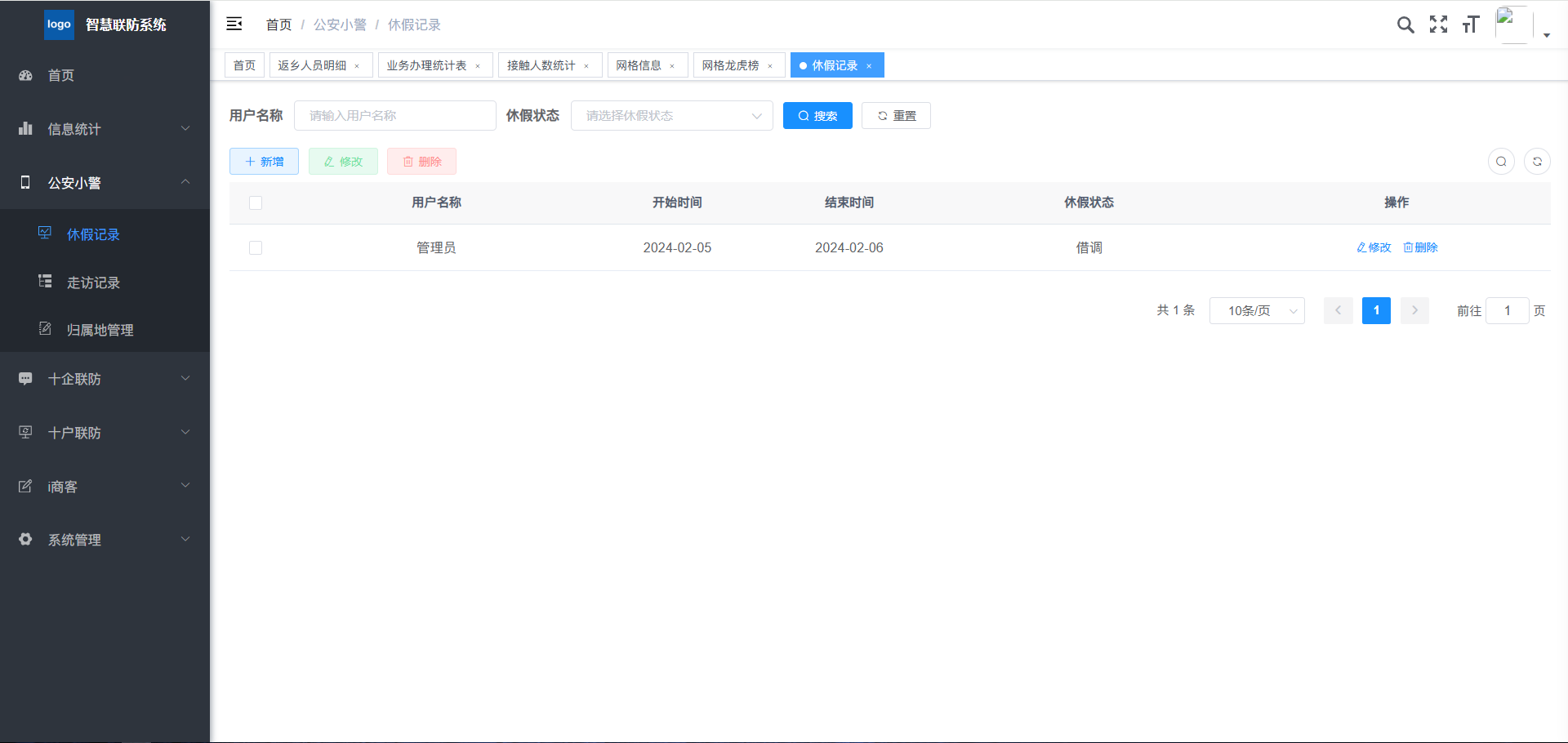Close 业务办理统计表 tab

pos(478,66)
